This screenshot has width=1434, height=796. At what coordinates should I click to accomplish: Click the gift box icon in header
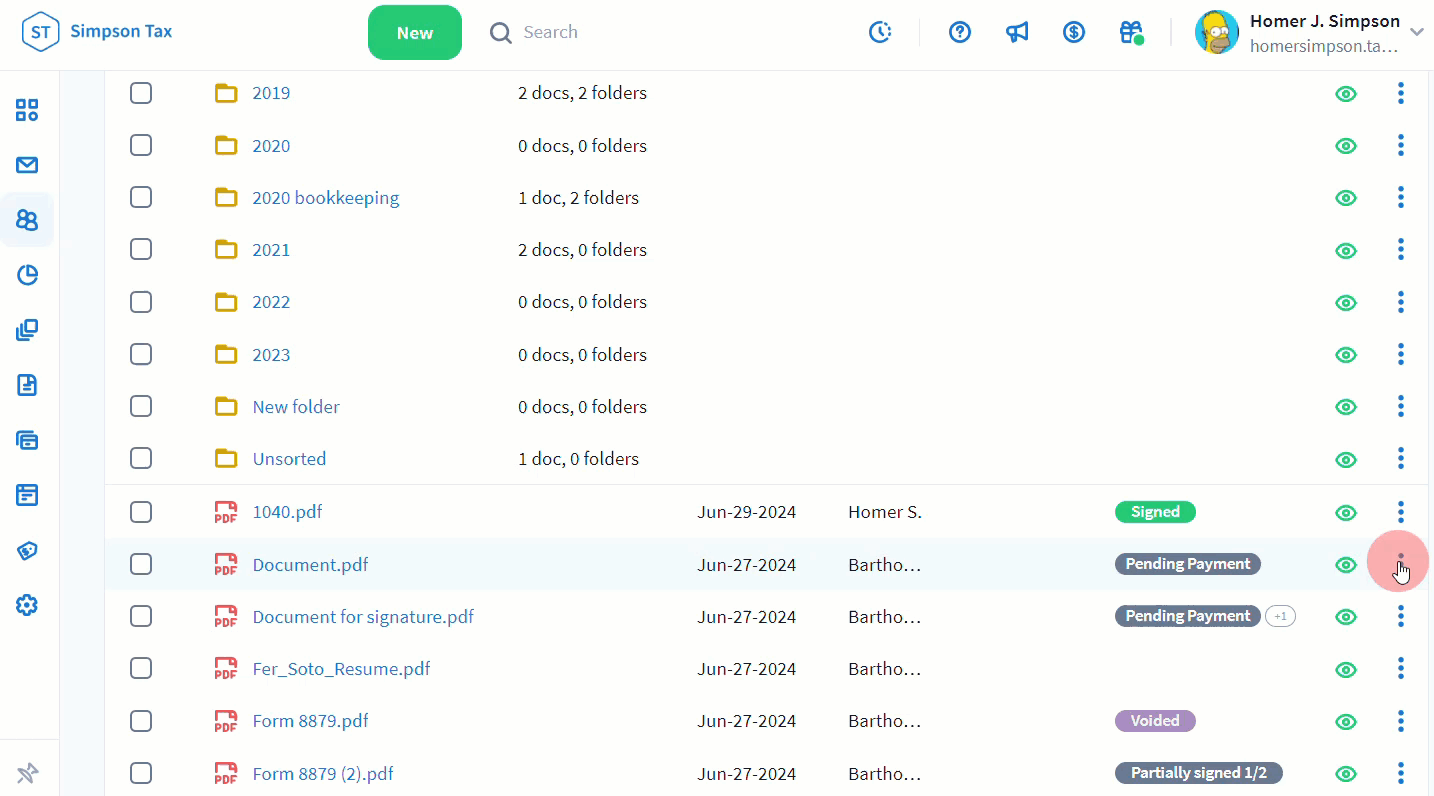point(1131,32)
